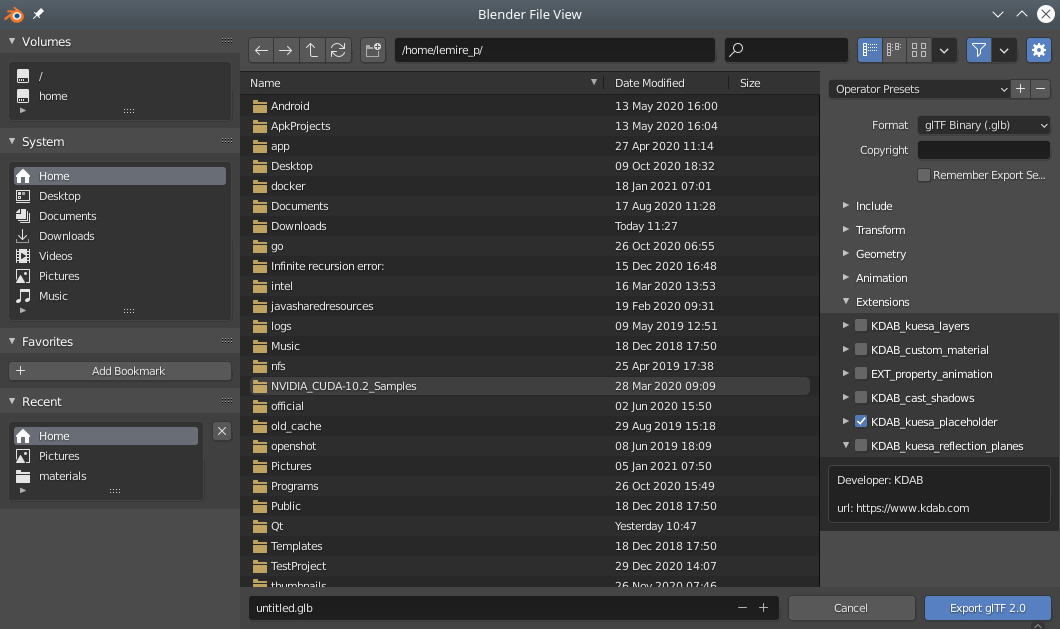Add a new operator preset
The image size is (1060, 629).
pos(1021,89)
